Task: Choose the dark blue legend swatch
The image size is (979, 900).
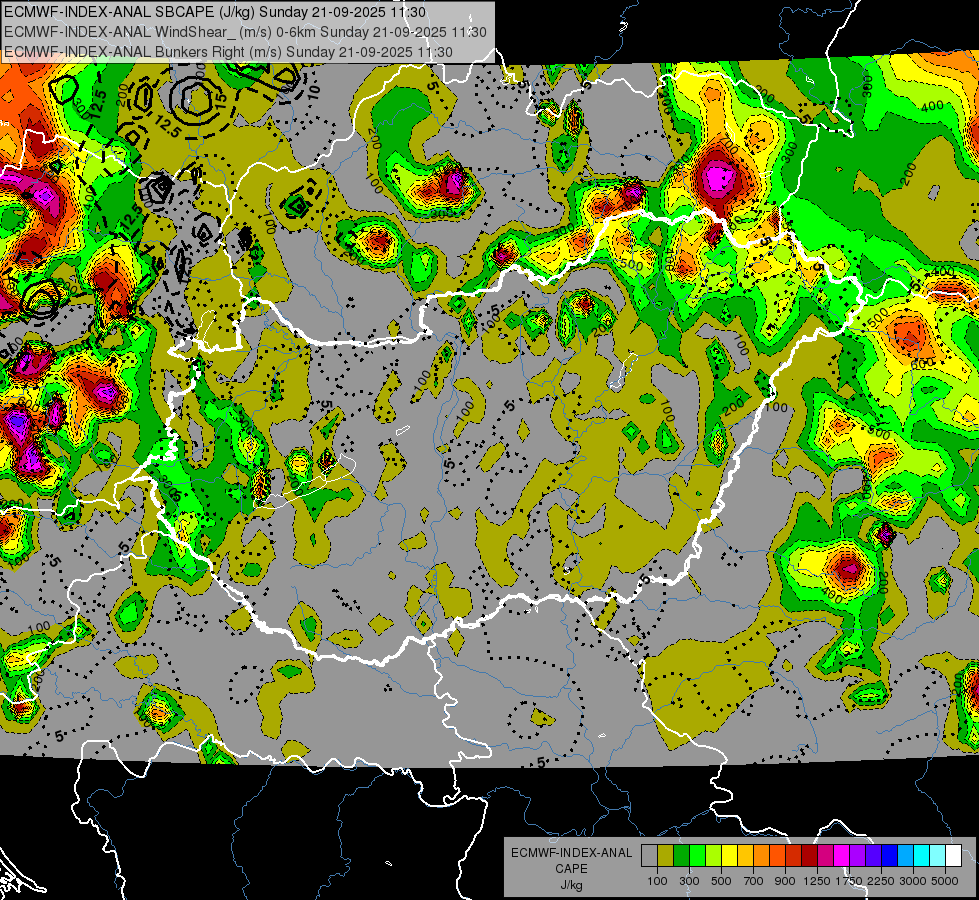Action: (x=889, y=856)
